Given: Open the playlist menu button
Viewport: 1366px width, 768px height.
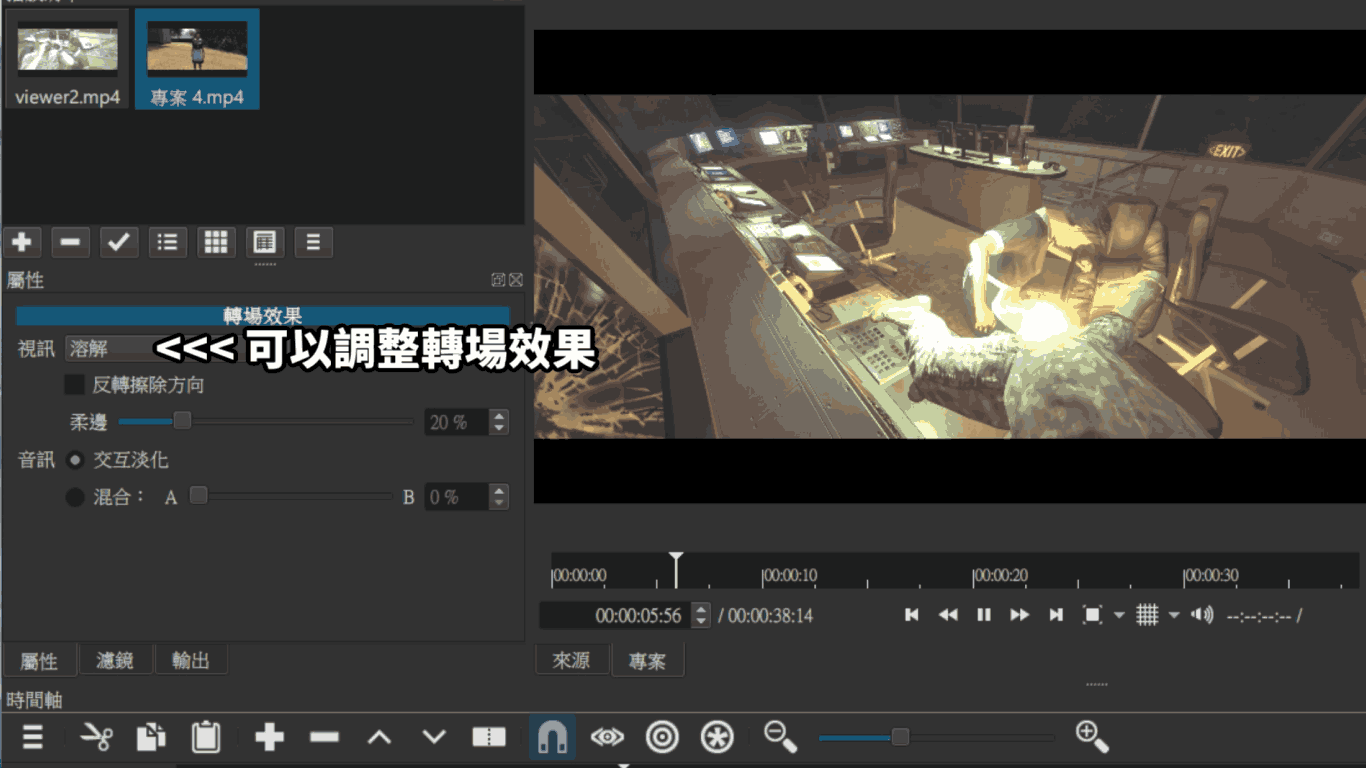Looking at the screenshot, I should pos(313,242).
